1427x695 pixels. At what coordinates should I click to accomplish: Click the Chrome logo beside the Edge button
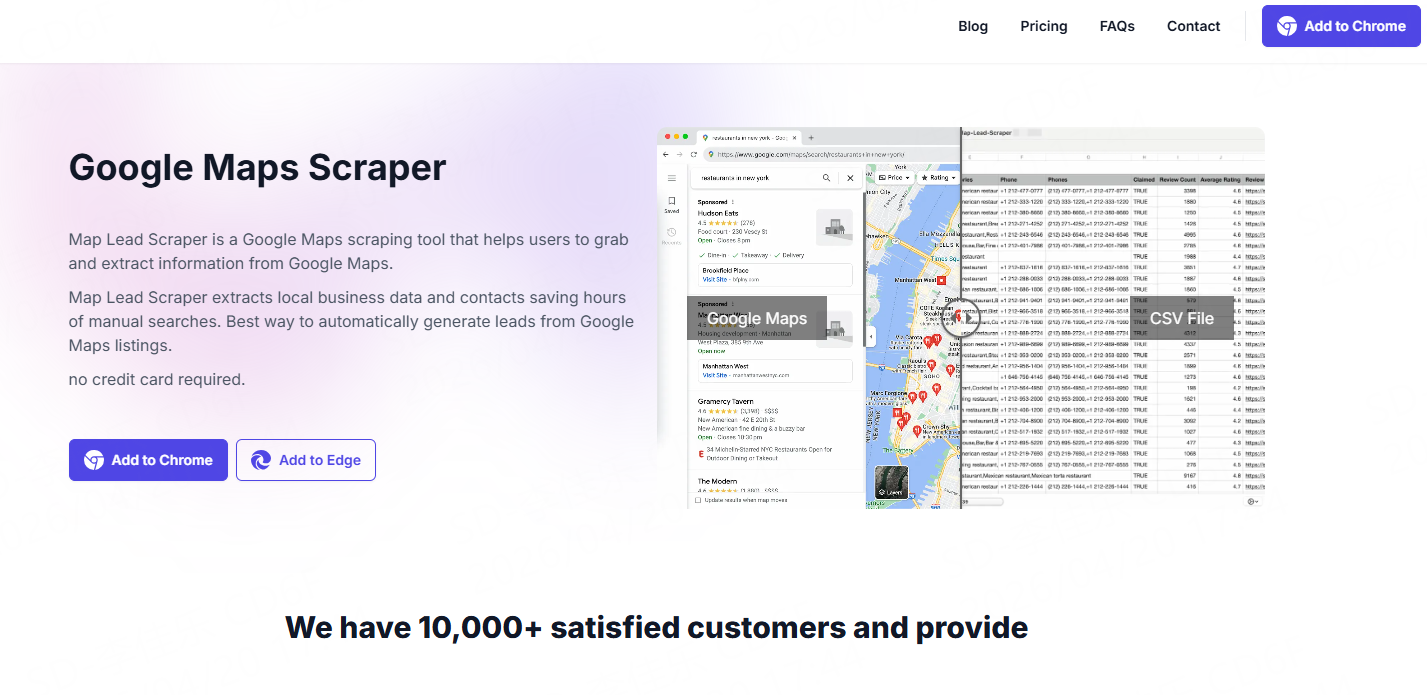tap(94, 460)
